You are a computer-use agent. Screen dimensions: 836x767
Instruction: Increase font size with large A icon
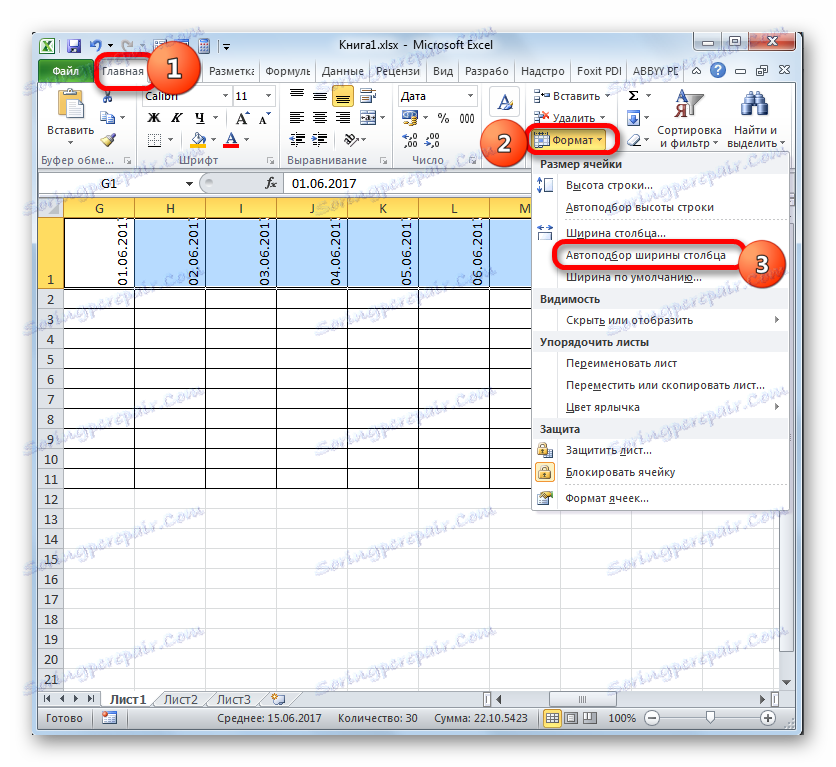pyautogui.click(x=242, y=118)
